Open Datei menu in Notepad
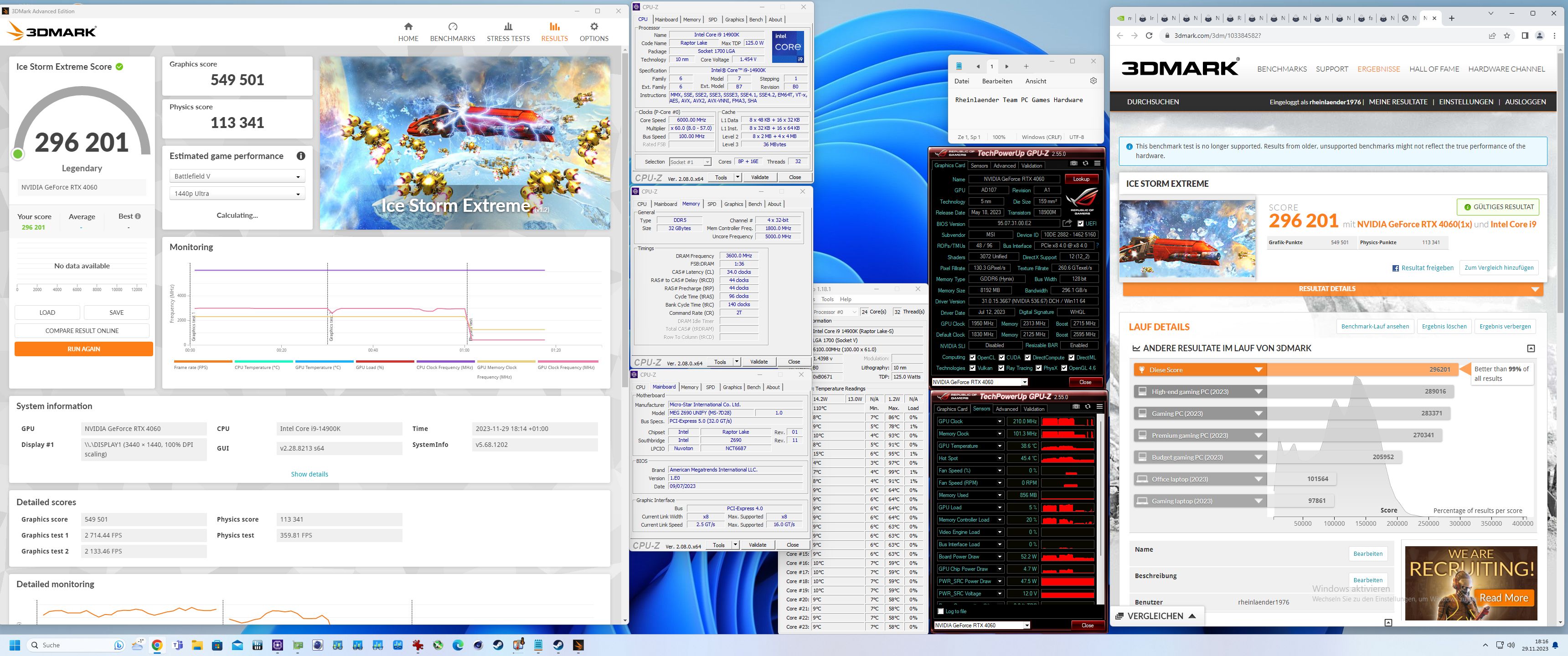 962,81
